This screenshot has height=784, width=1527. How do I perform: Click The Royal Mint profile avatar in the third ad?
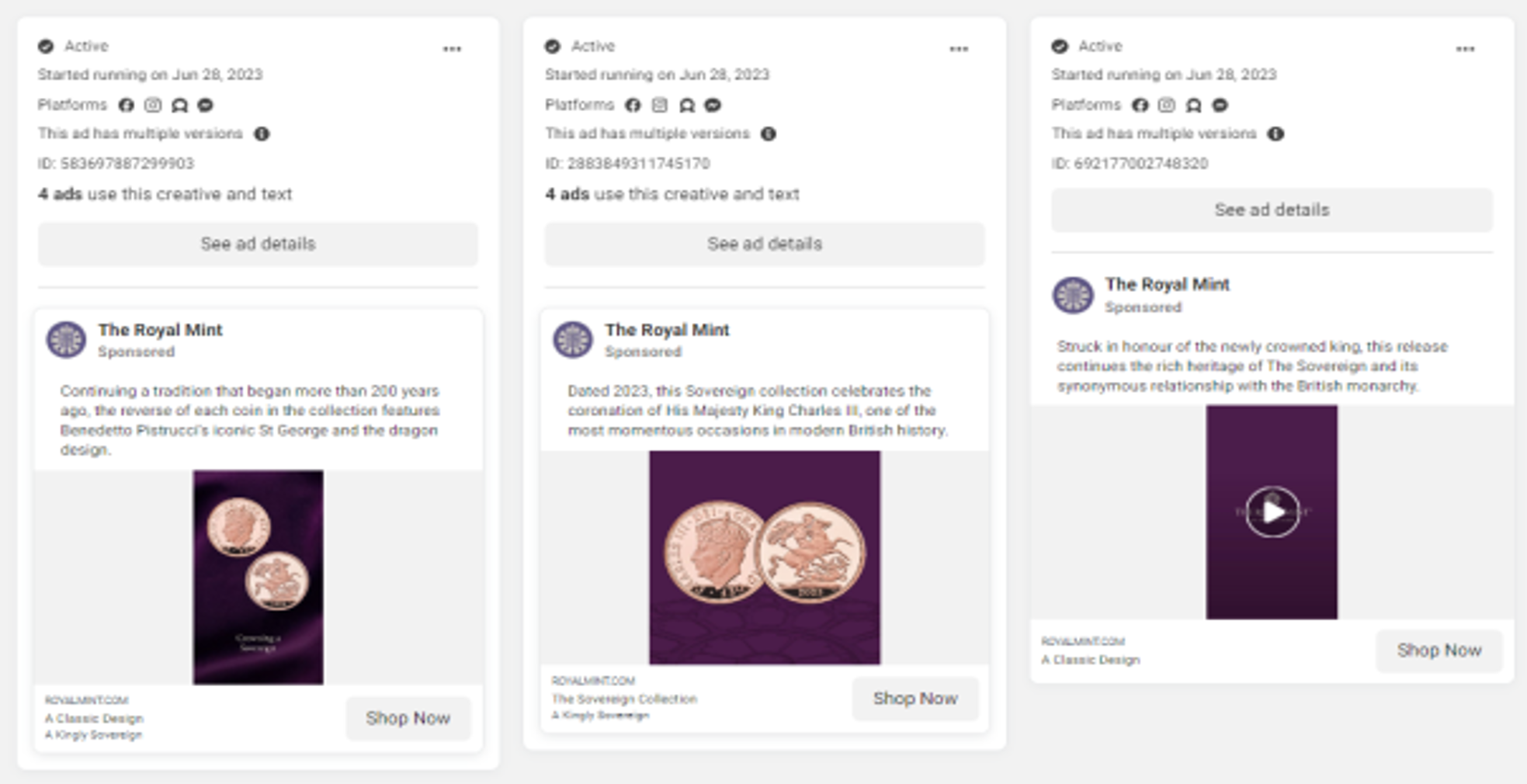click(x=1073, y=295)
